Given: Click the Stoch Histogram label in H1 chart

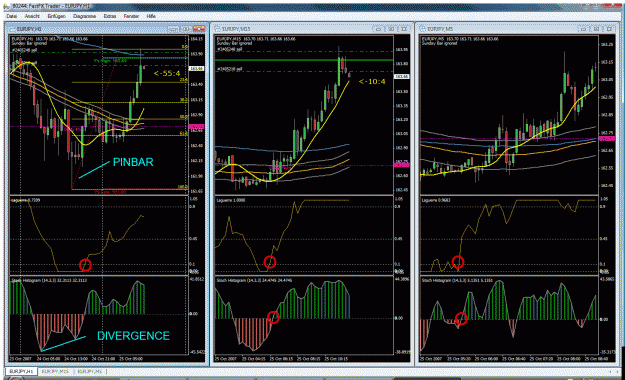Looking at the screenshot, I should coord(49,280).
